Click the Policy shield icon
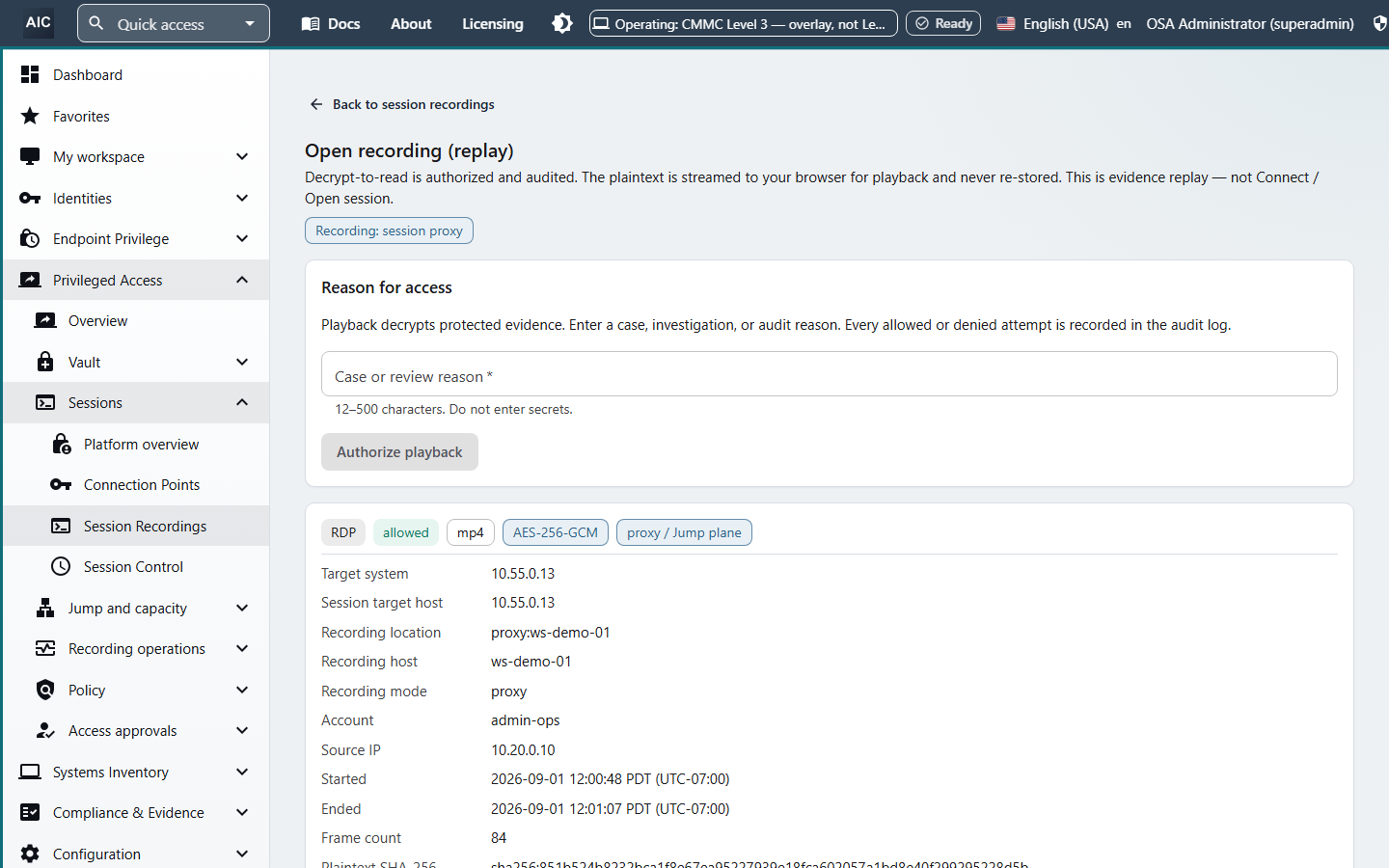The height and width of the screenshot is (868, 1389). tap(45, 690)
